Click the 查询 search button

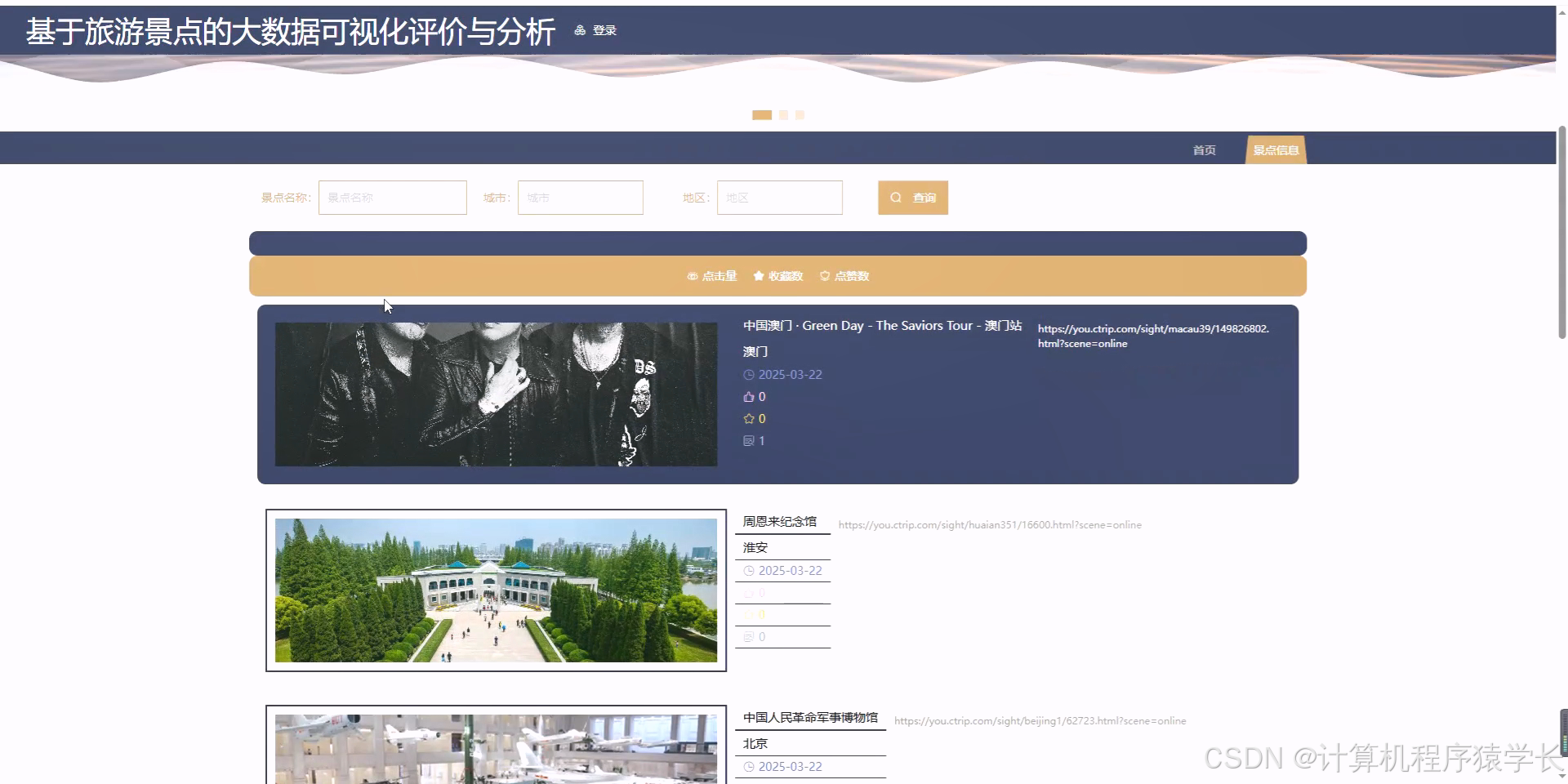tap(912, 198)
